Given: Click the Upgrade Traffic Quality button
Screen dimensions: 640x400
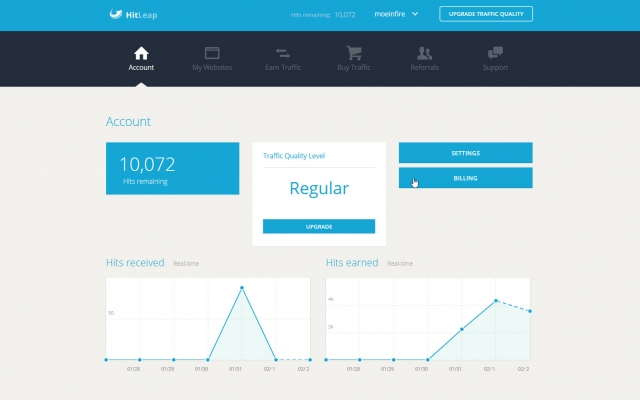Looking at the screenshot, I should (x=486, y=14).
